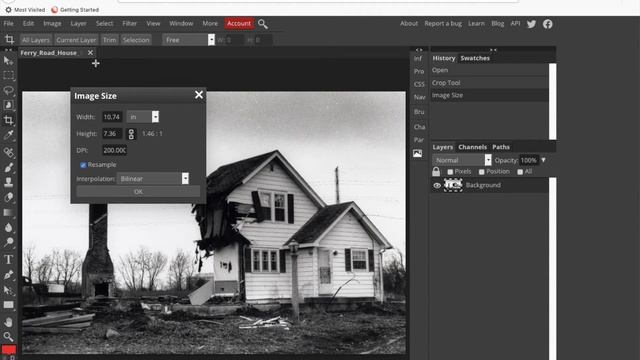Open search with the magnifier icon
640x360 pixels.
pos(263,24)
